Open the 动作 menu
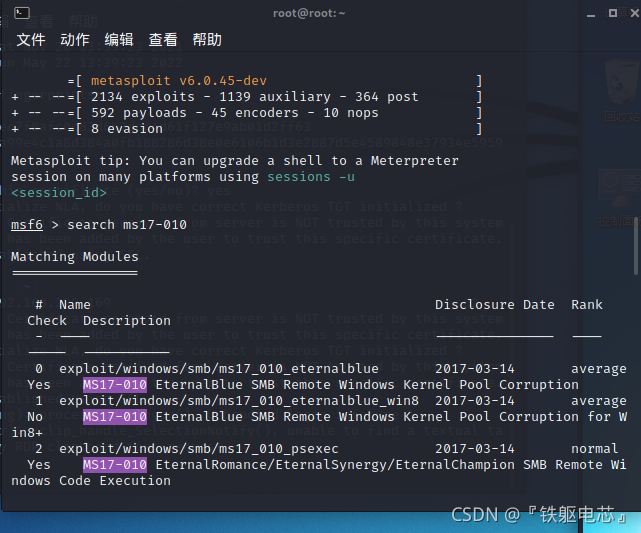 [75, 40]
